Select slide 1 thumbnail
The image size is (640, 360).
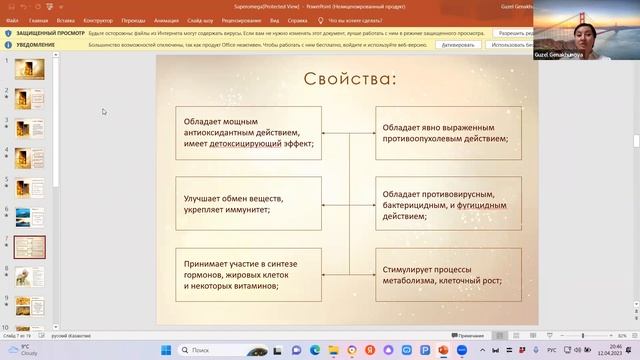(29, 69)
